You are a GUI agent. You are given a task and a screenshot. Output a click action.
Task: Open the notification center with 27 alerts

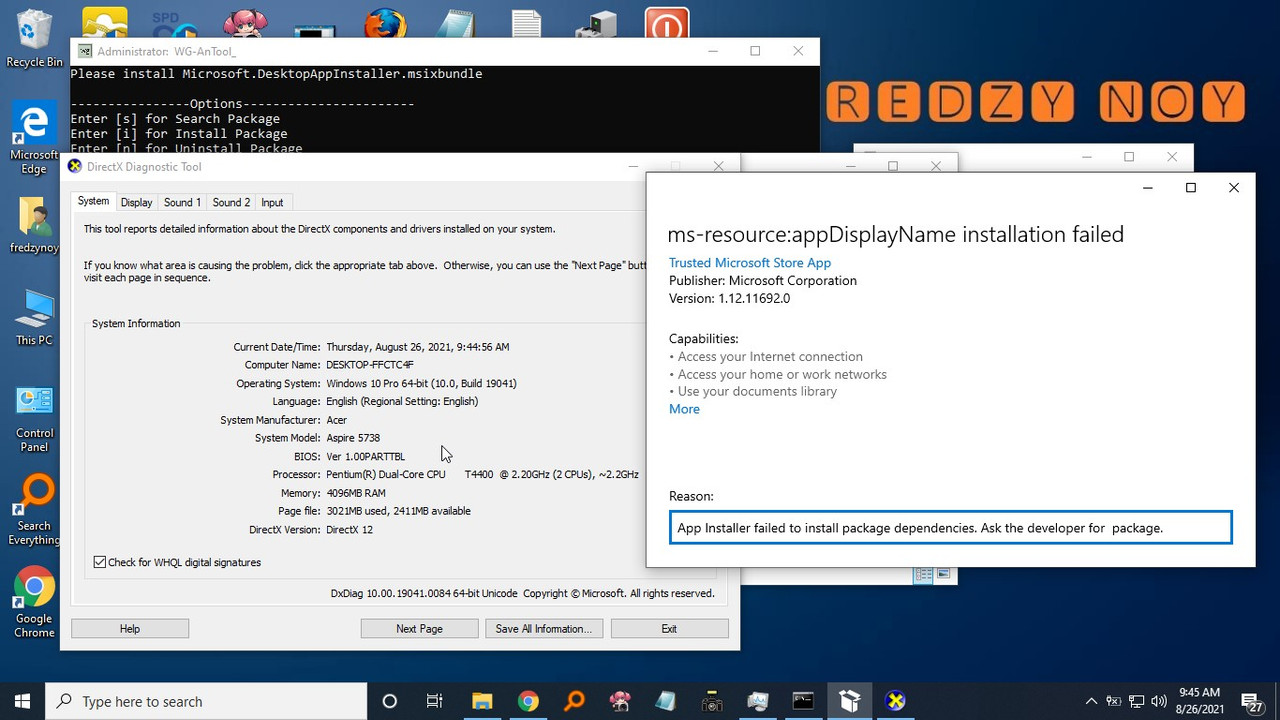(x=1251, y=701)
